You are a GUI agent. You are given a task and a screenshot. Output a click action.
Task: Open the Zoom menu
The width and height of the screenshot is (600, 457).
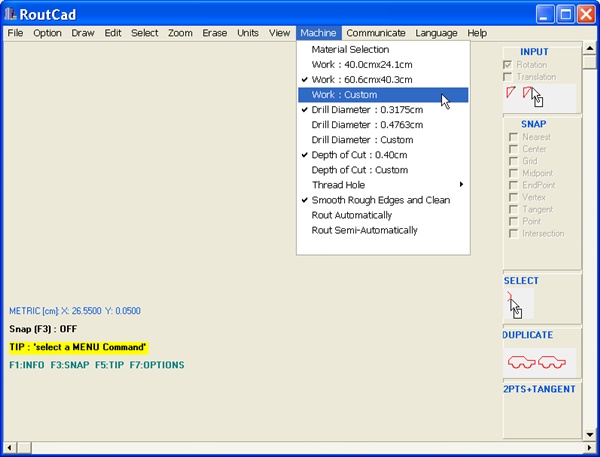[180, 33]
